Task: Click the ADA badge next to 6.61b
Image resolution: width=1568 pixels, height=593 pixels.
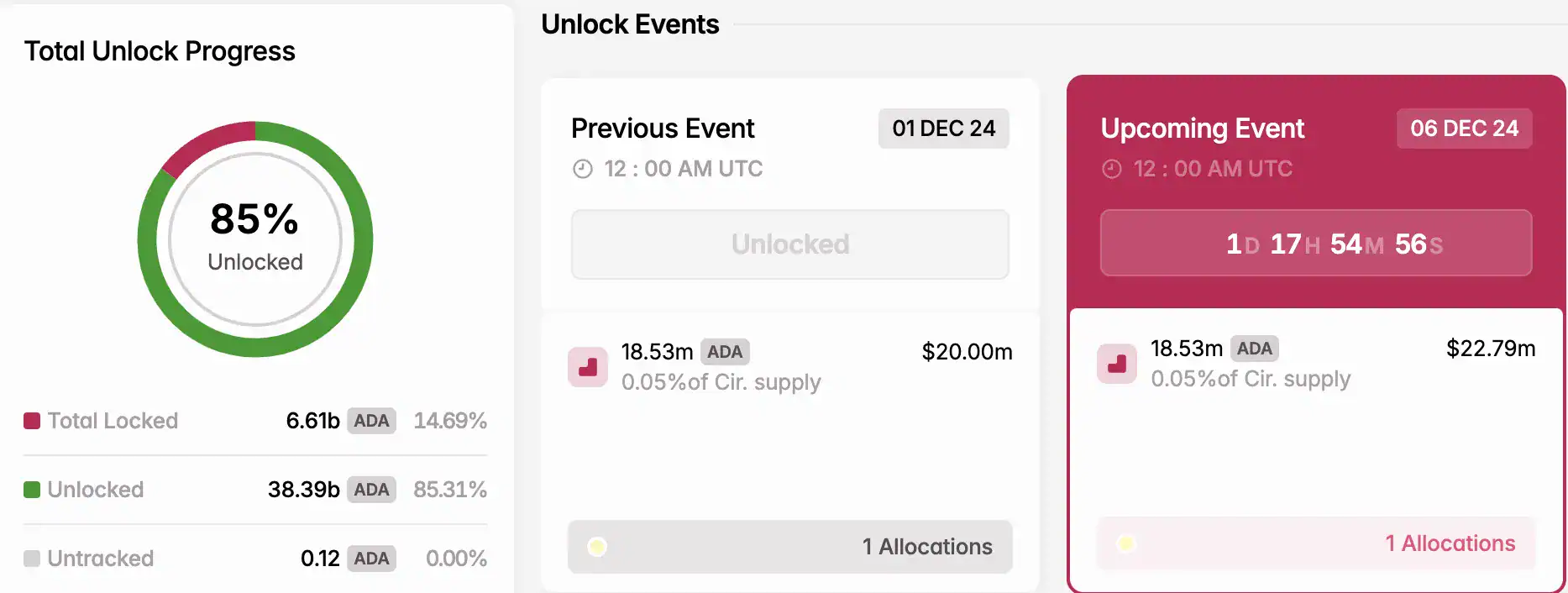Action: click(370, 420)
